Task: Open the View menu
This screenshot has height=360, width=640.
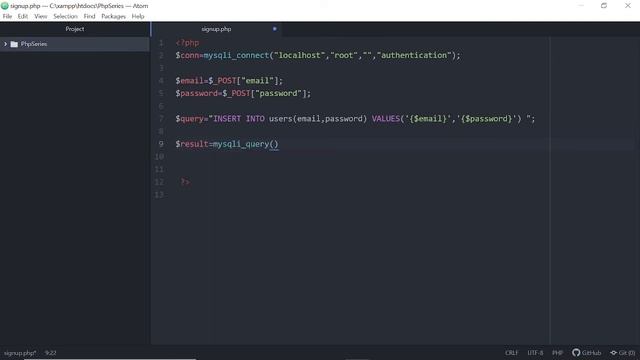Action: 40,16
